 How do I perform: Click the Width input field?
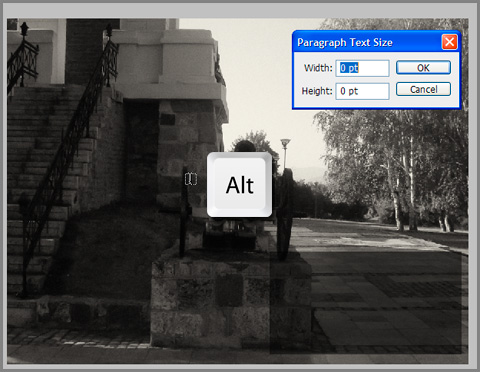tap(362, 68)
